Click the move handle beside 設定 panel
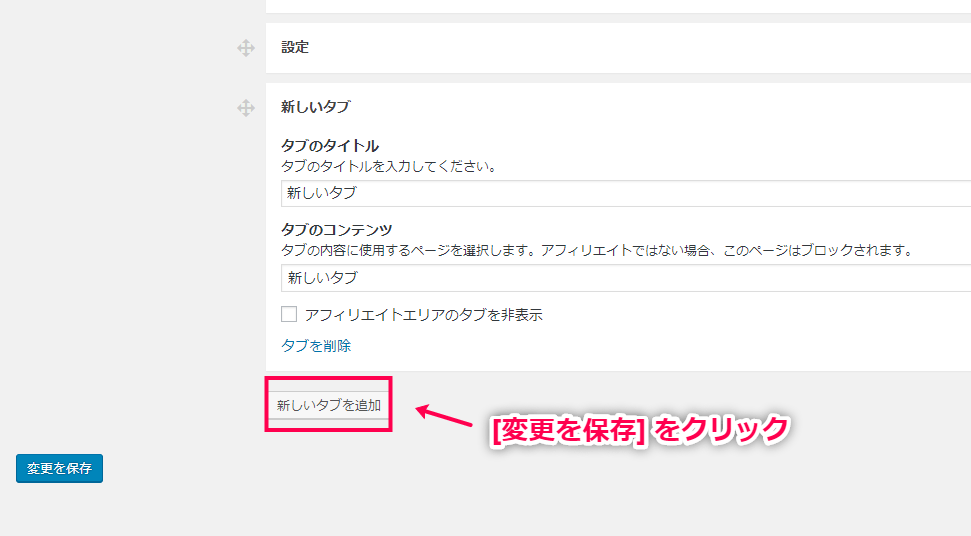 [x=246, y=48]
